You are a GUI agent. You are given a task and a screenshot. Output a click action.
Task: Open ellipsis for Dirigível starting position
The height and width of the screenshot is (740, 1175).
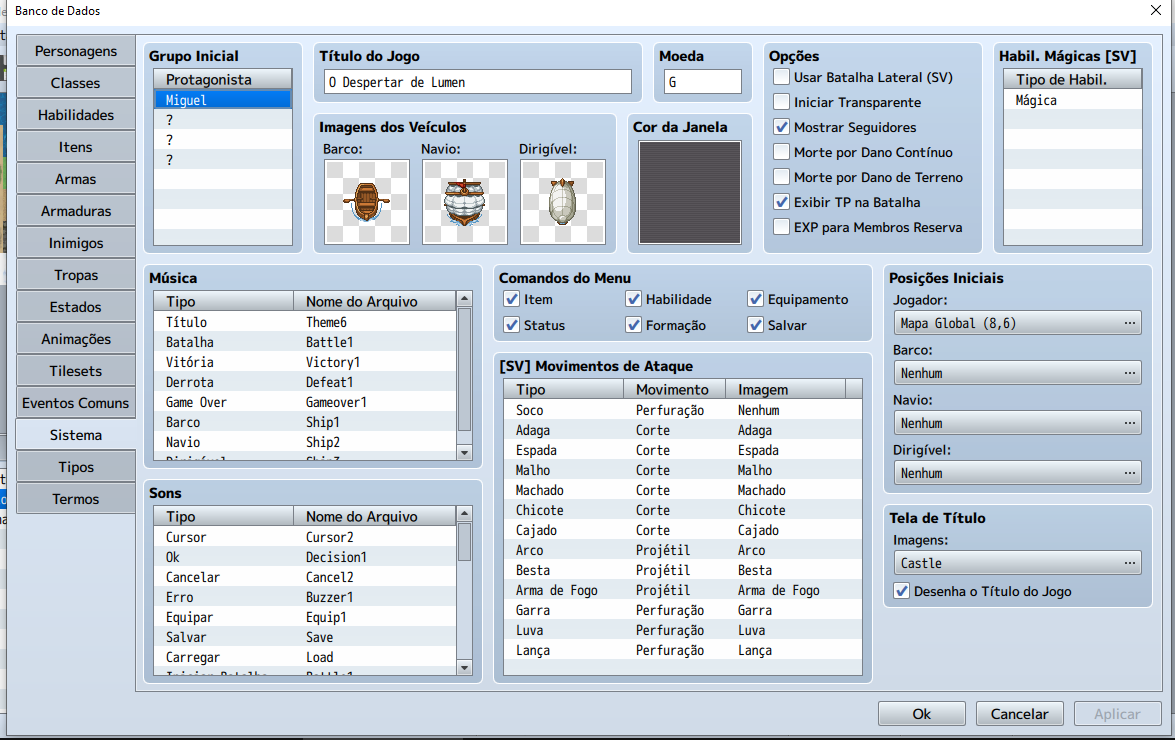[x=1130, y=473]
